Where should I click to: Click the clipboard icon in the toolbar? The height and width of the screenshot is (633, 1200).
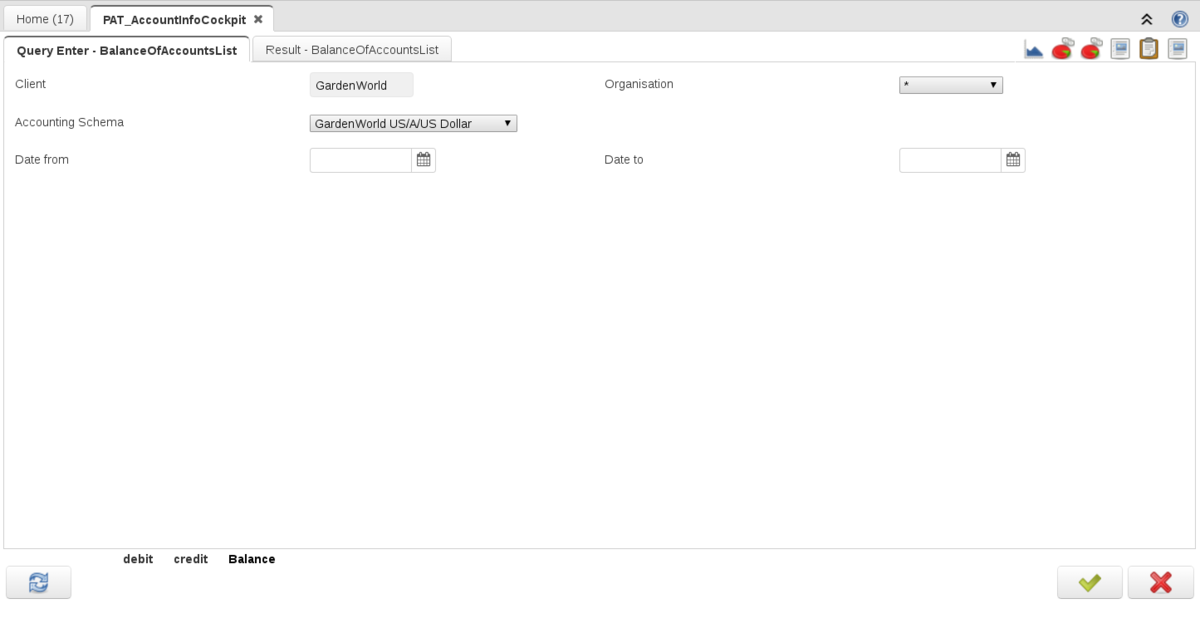tap(1149, 49)
